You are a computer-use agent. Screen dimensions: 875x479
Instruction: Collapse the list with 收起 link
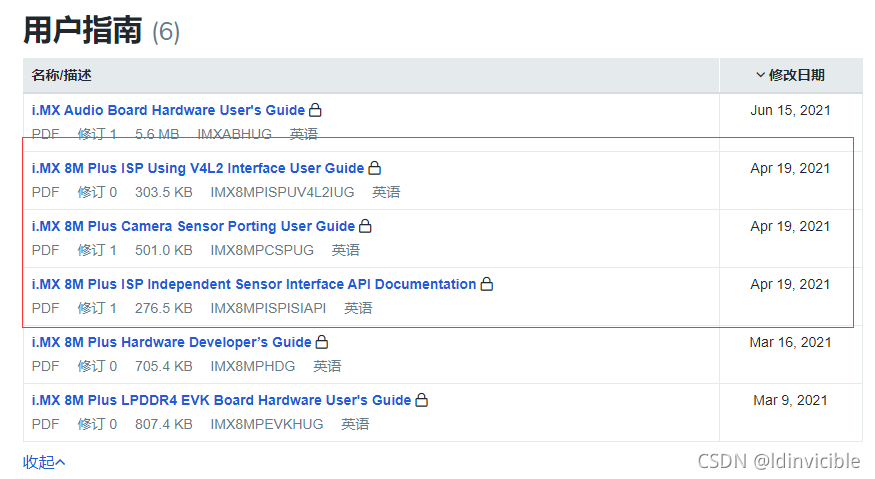pyautogui.click(x=44, y=462)
